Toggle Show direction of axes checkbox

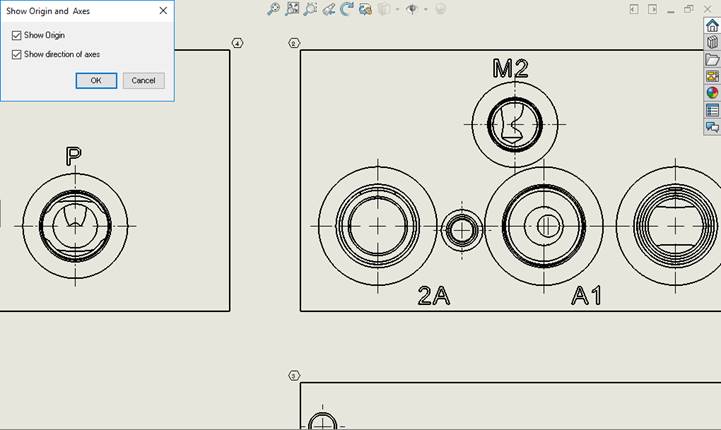[x=17, y=55]
